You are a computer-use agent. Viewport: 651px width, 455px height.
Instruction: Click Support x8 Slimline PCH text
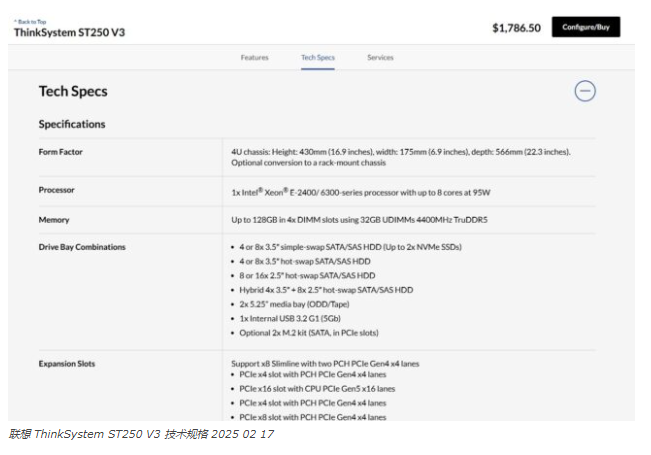325,364
